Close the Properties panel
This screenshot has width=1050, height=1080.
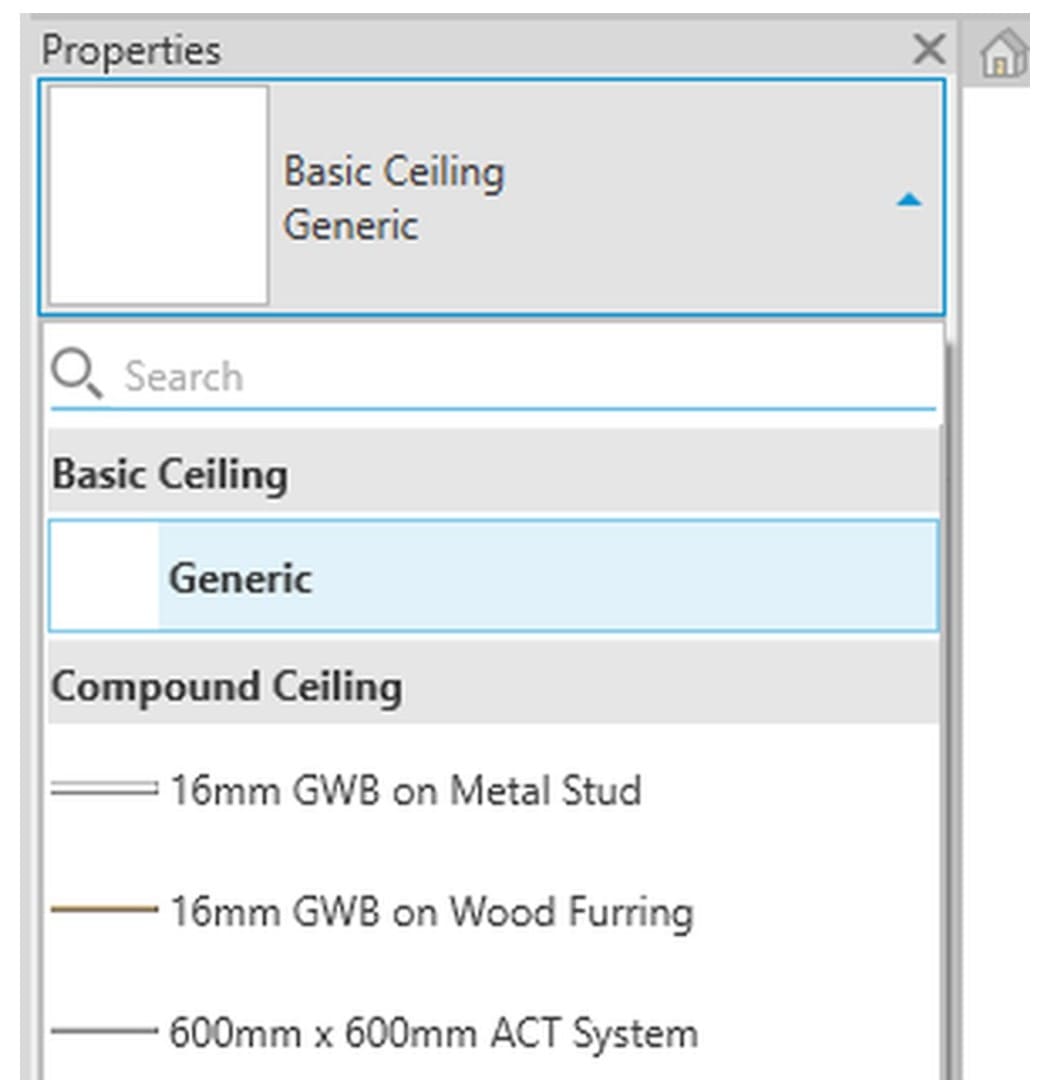(929, 50)
